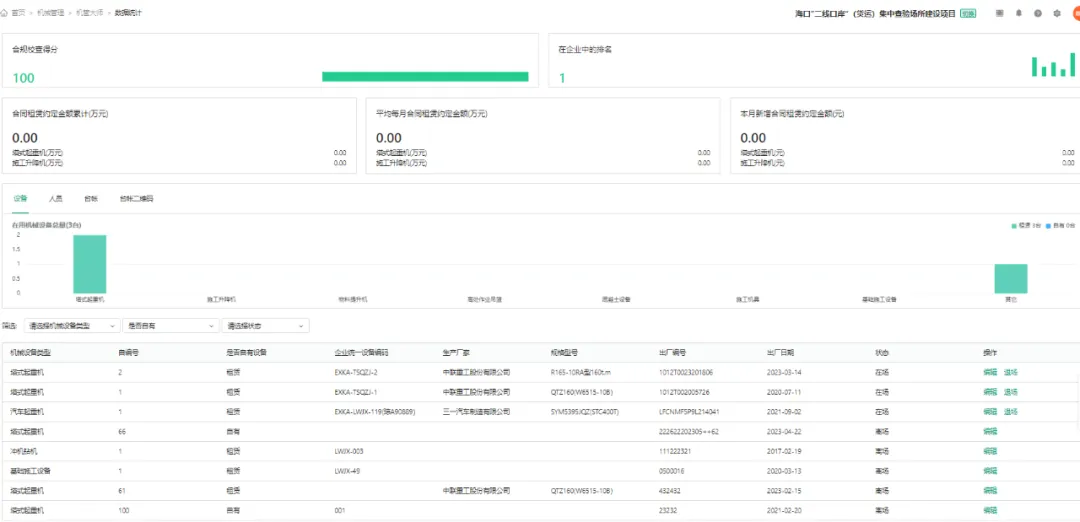Click 编辑 for row with 自编号 61
The width and height of the screenshot is (1080, 522).
tap(990, 491)
